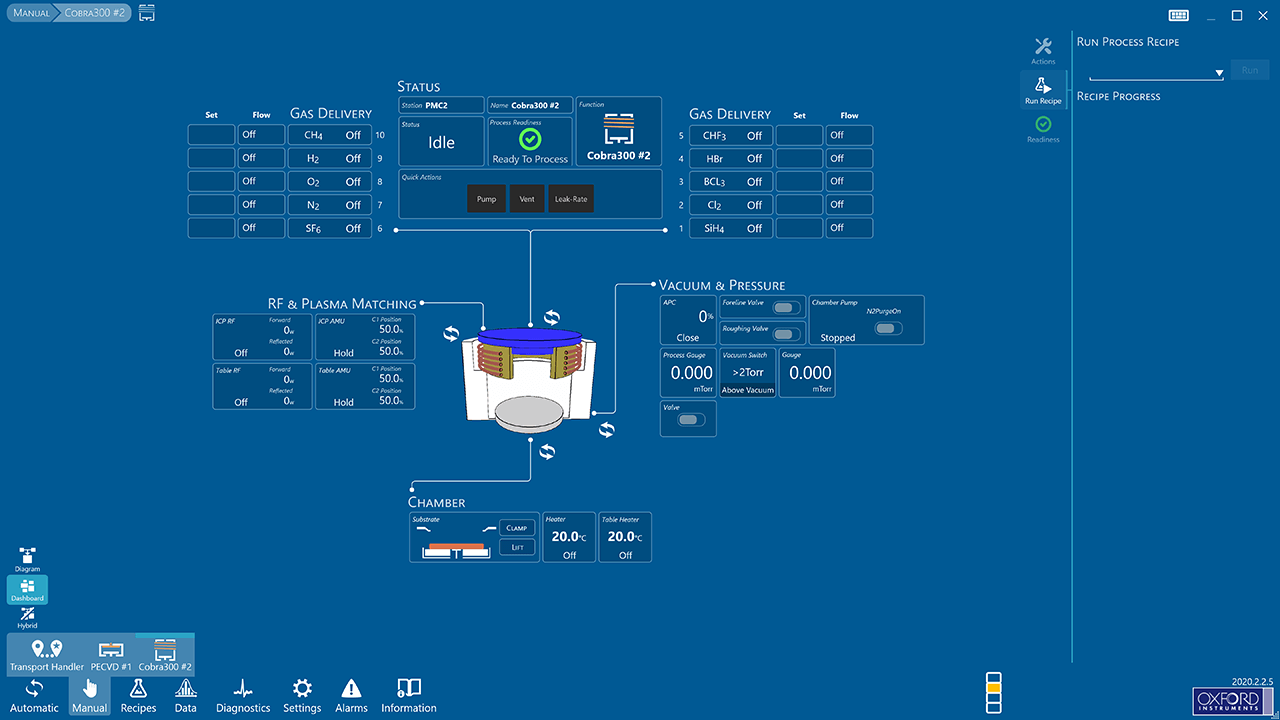Open the Recipes tab
Image resolution: width=1280 pixels, height=720 pixels.
[138, 695]
